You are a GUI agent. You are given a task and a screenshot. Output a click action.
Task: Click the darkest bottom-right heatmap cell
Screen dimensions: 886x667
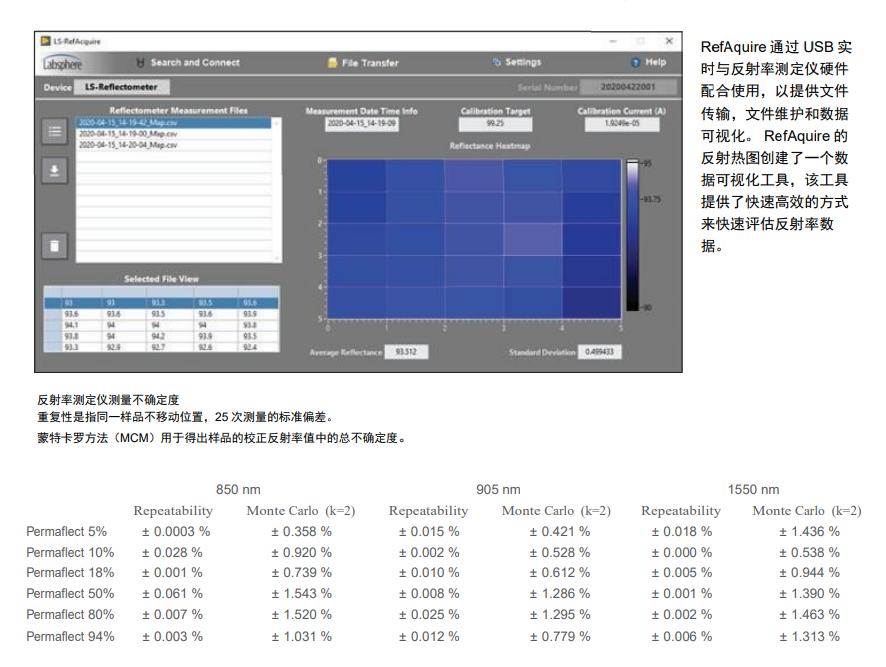pos(591,302)
